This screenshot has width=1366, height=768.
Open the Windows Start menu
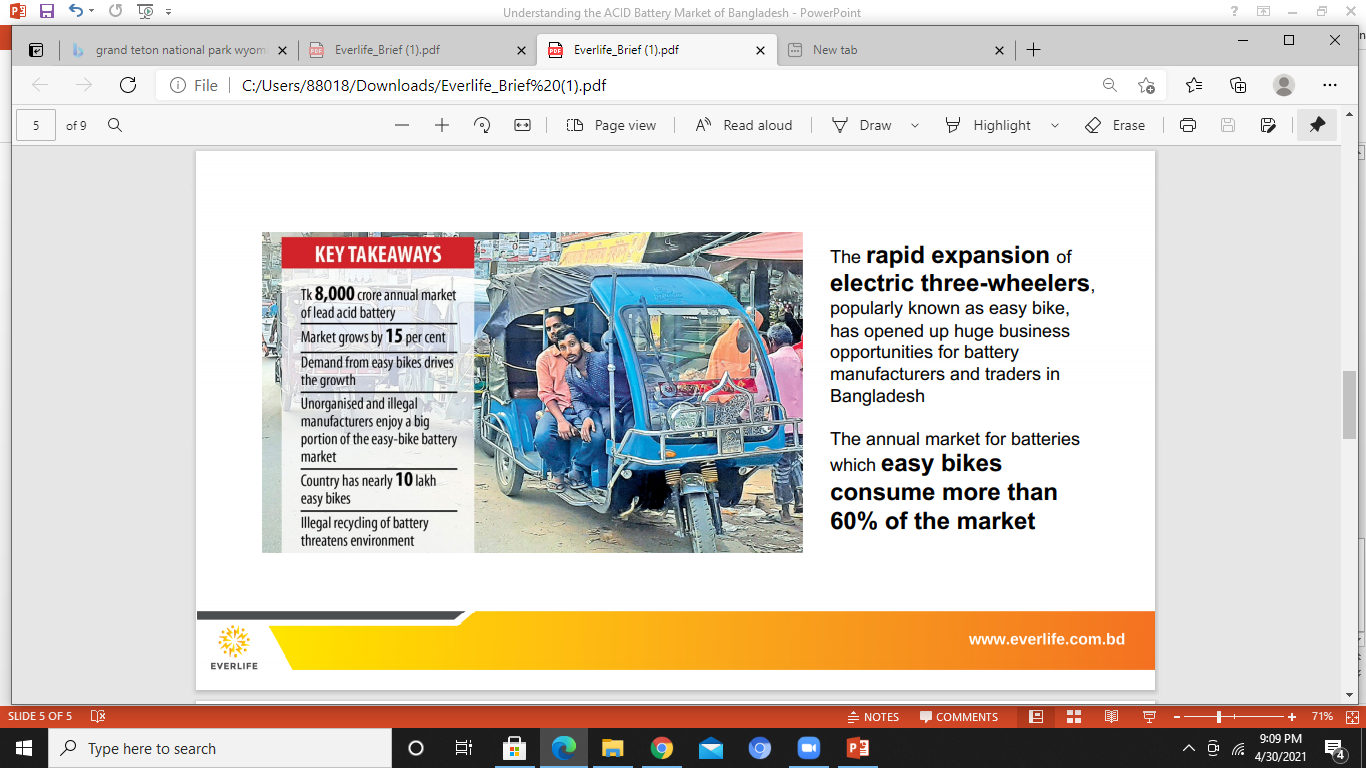pyautogui.click(x=24, y=748)
